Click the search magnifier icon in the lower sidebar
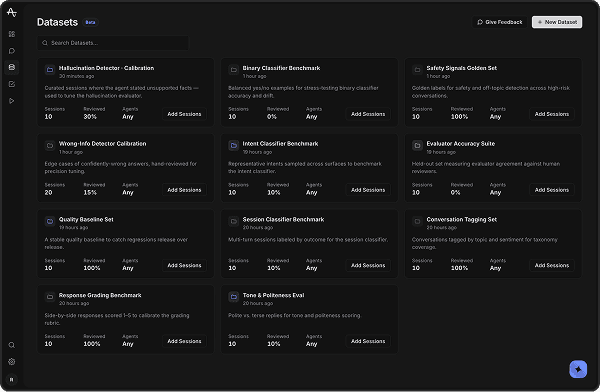600x392 pixels. (12, 345)
